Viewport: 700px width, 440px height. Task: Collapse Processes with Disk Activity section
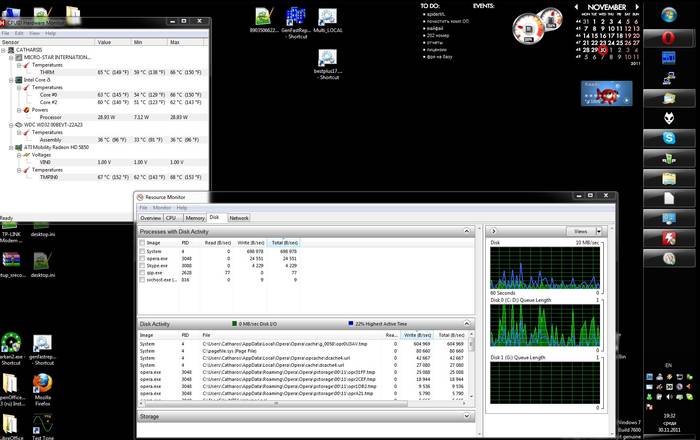(x=467, y=231)
